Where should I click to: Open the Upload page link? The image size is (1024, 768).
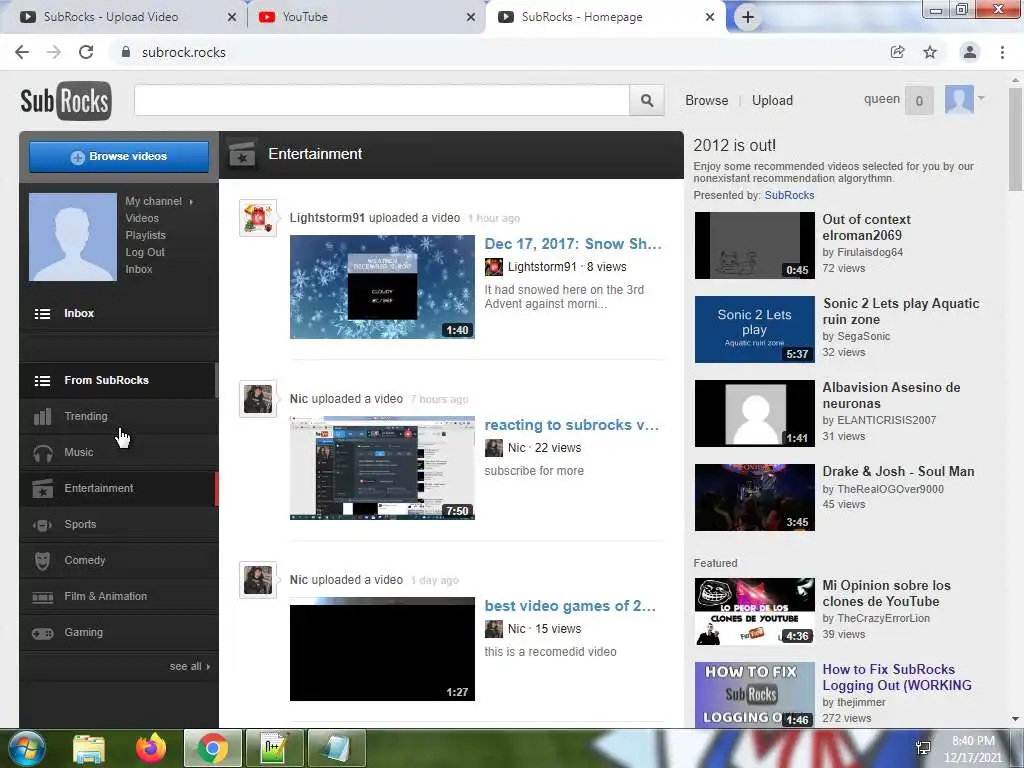click(772, 101)
